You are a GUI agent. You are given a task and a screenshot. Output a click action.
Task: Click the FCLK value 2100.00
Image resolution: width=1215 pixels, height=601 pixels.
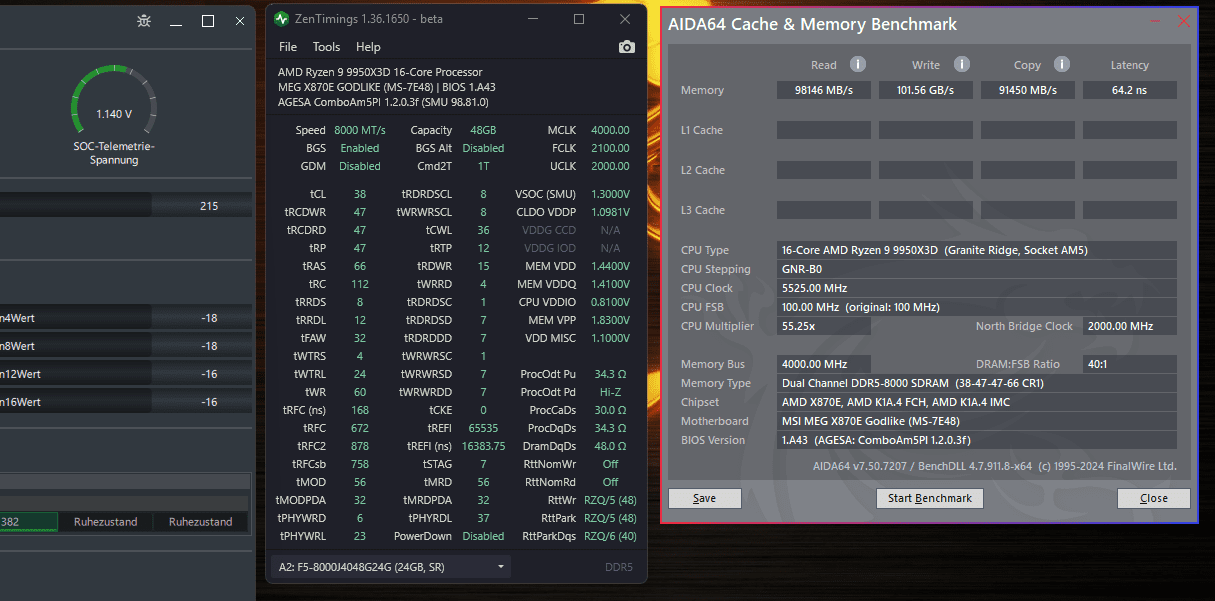(610, 148)
